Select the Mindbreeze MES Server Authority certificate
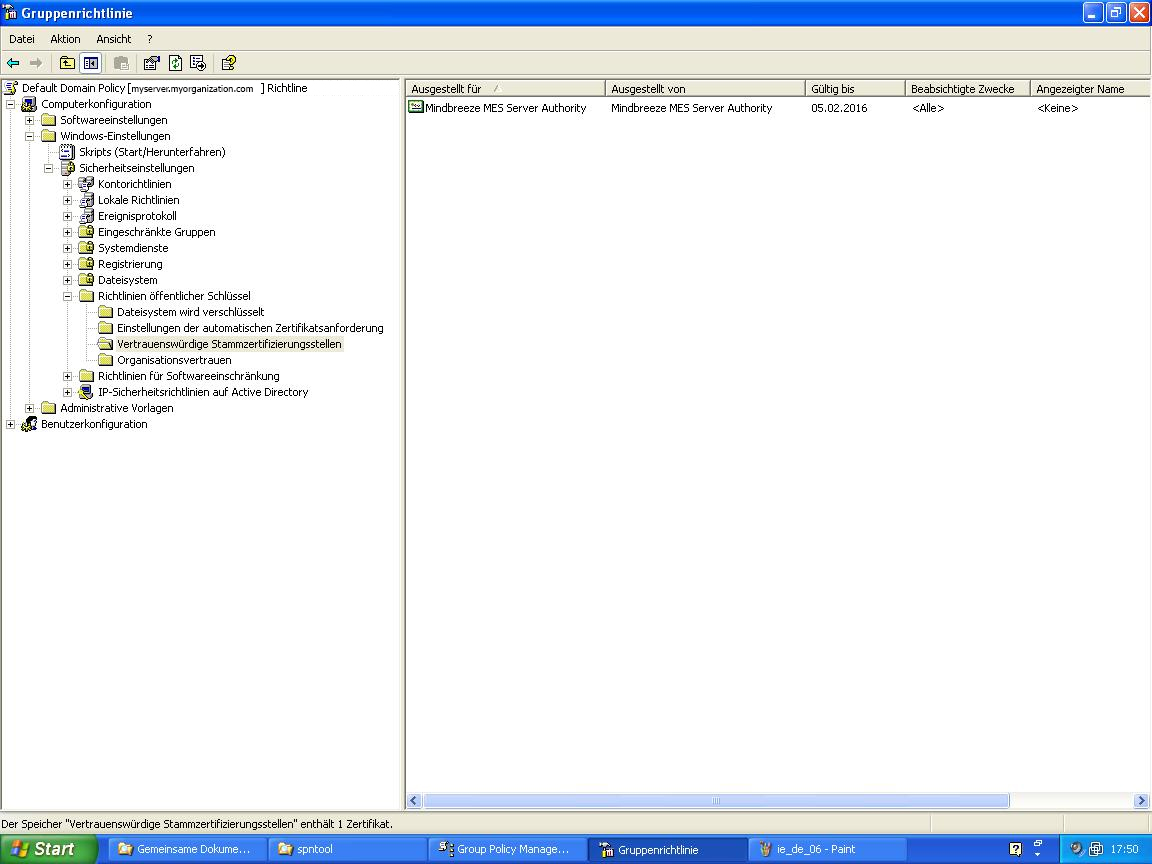1152x864 pixels. 505,108
